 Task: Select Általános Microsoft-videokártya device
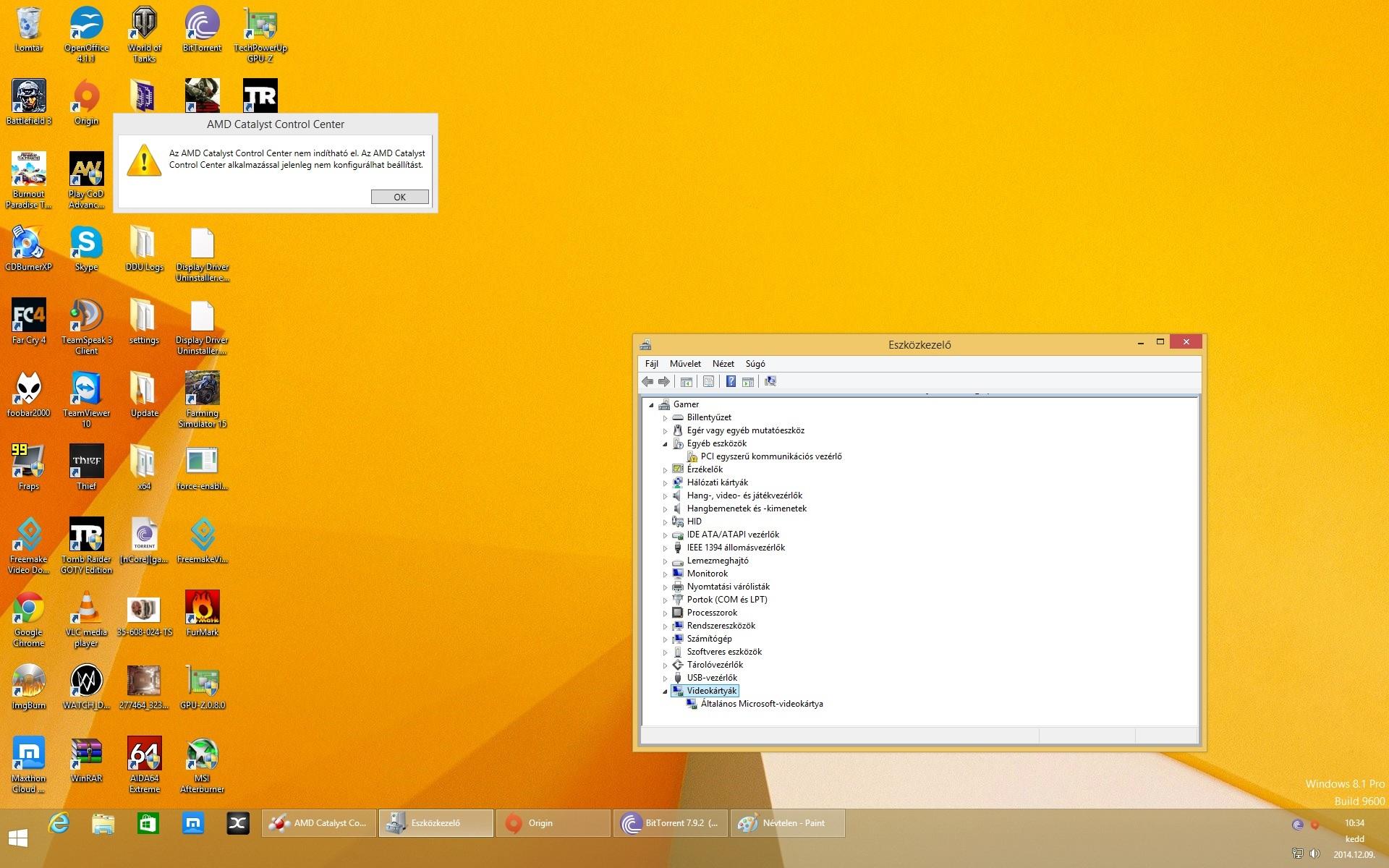[762, 704]
